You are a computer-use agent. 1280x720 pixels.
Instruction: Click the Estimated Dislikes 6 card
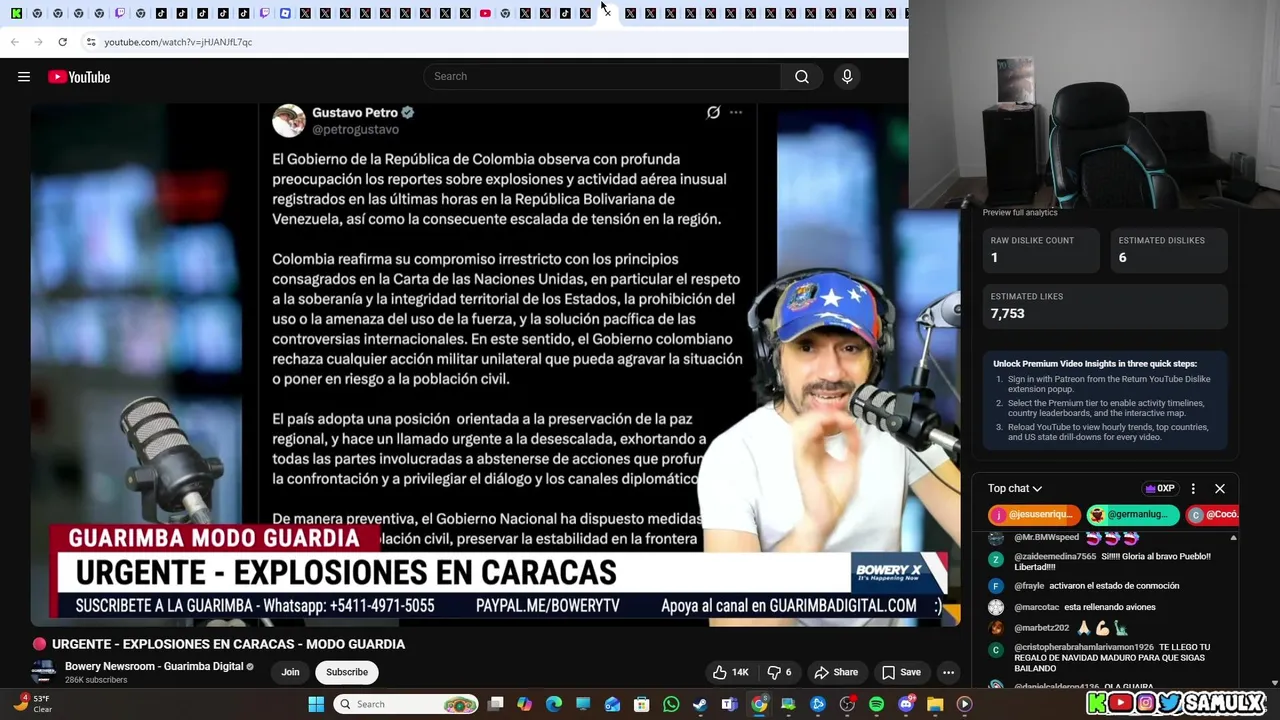pyautogui.click(x=1169, y=250)
